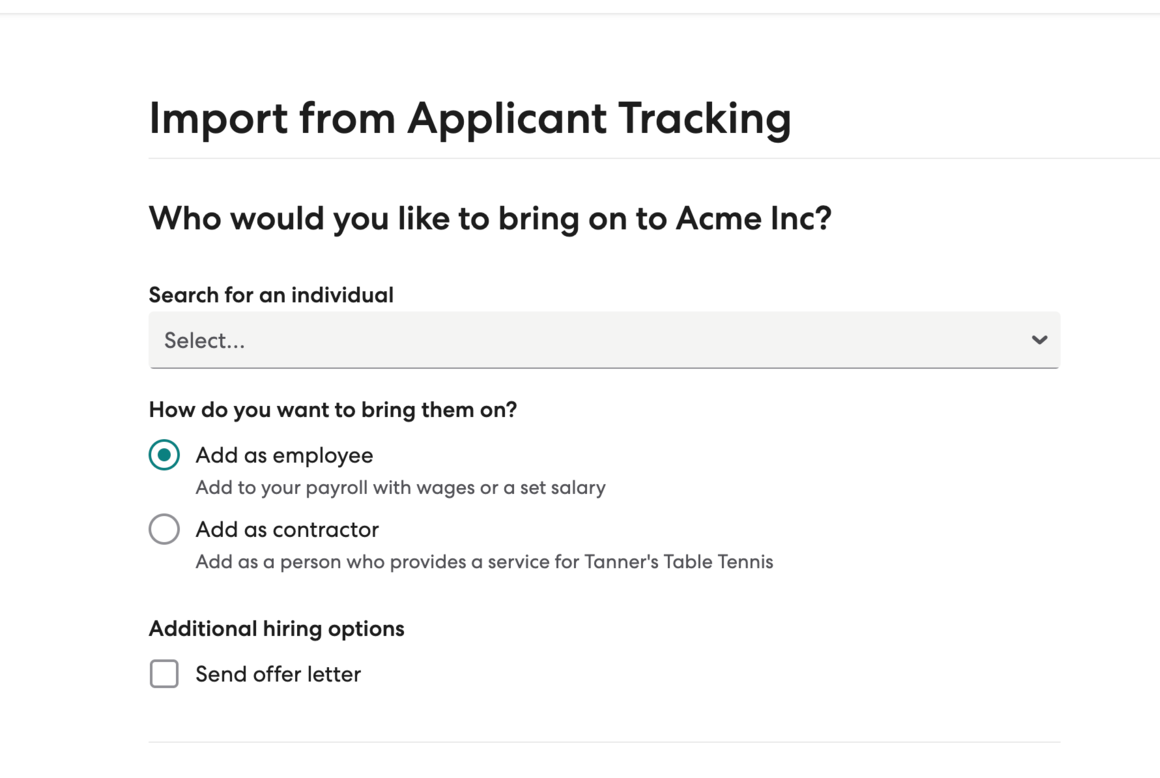The width and height of the screenshot is (1160, 778).
Task: Click the Add as contractor label text
Action: coord(287,530)
